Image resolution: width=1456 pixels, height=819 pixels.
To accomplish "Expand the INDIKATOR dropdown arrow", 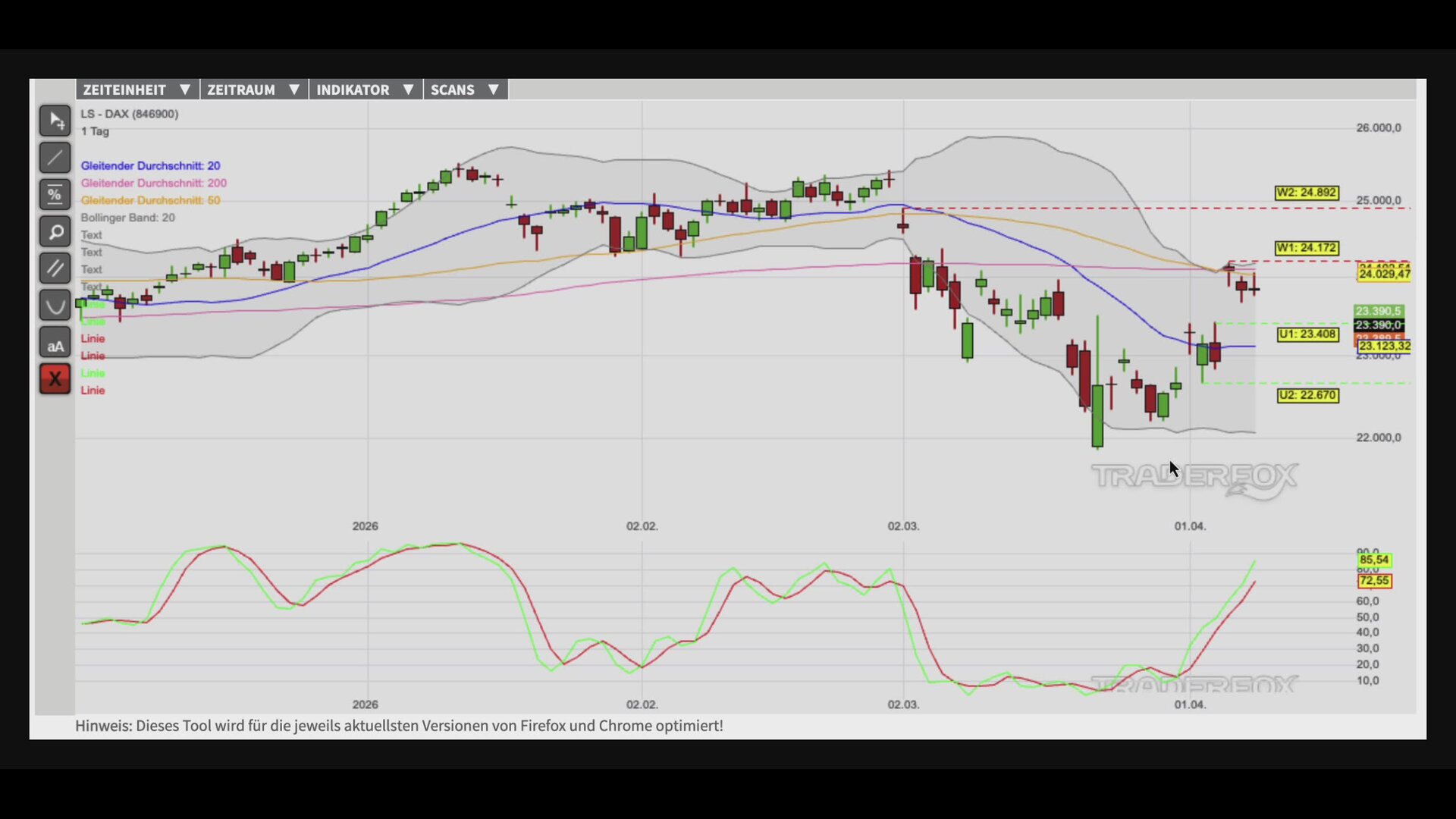I will coord(408,89).
